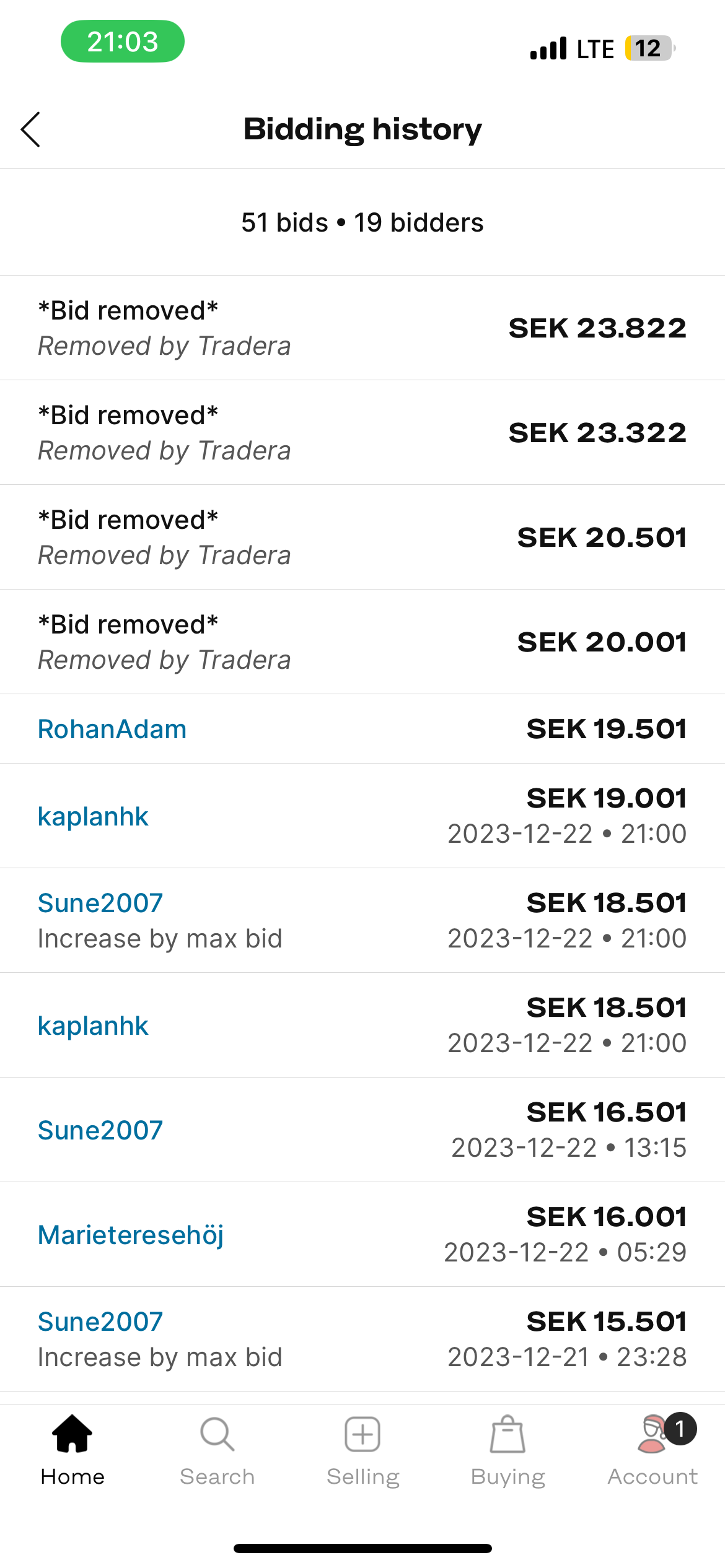Tap the 51 bids 19 bidders summary
Image resolution: width=725 pixels, height=1568 pixels.
[x=362, y=222]
